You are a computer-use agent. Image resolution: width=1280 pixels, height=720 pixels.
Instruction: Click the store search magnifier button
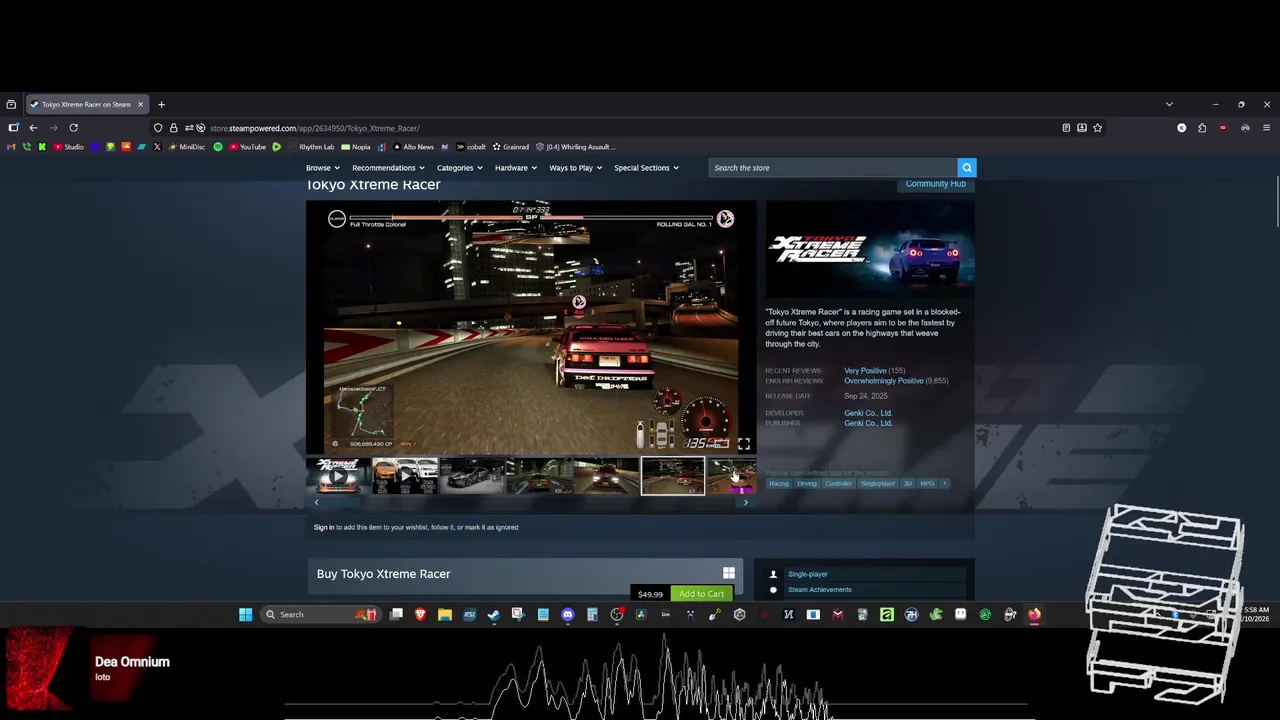966,168
